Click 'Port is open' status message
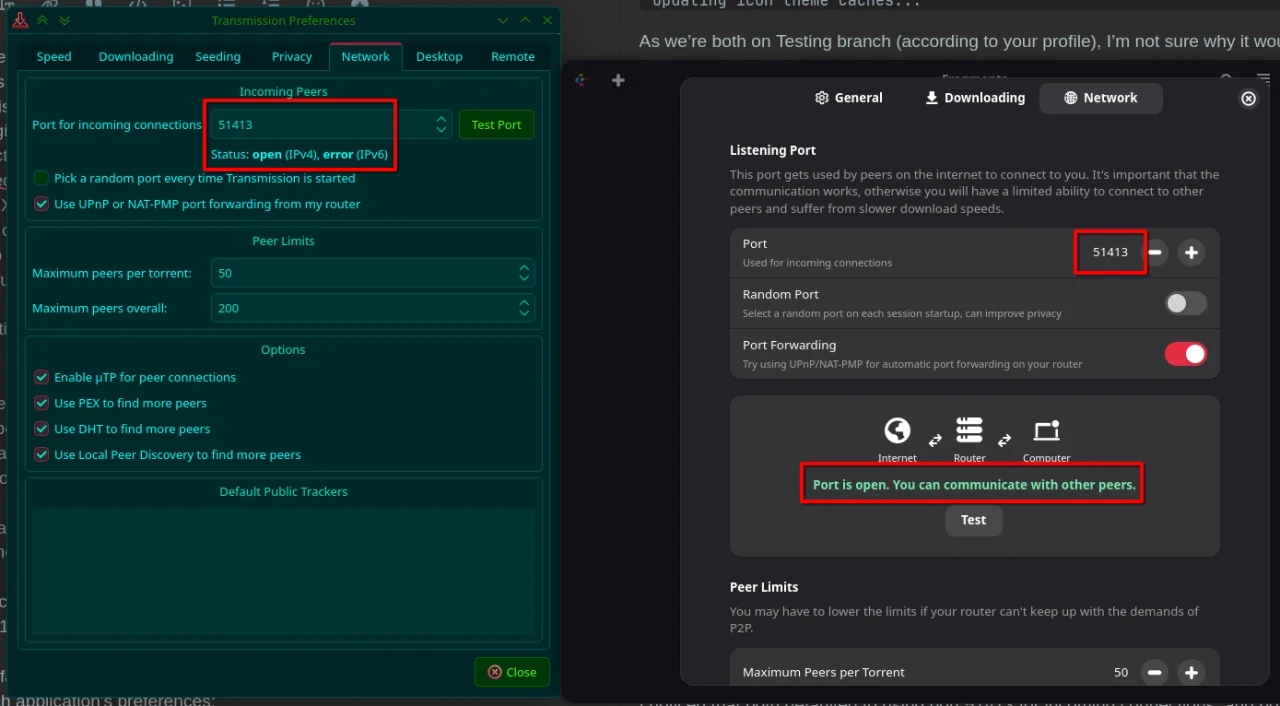This screenshot has width=1280, height=706. point(974,485)
